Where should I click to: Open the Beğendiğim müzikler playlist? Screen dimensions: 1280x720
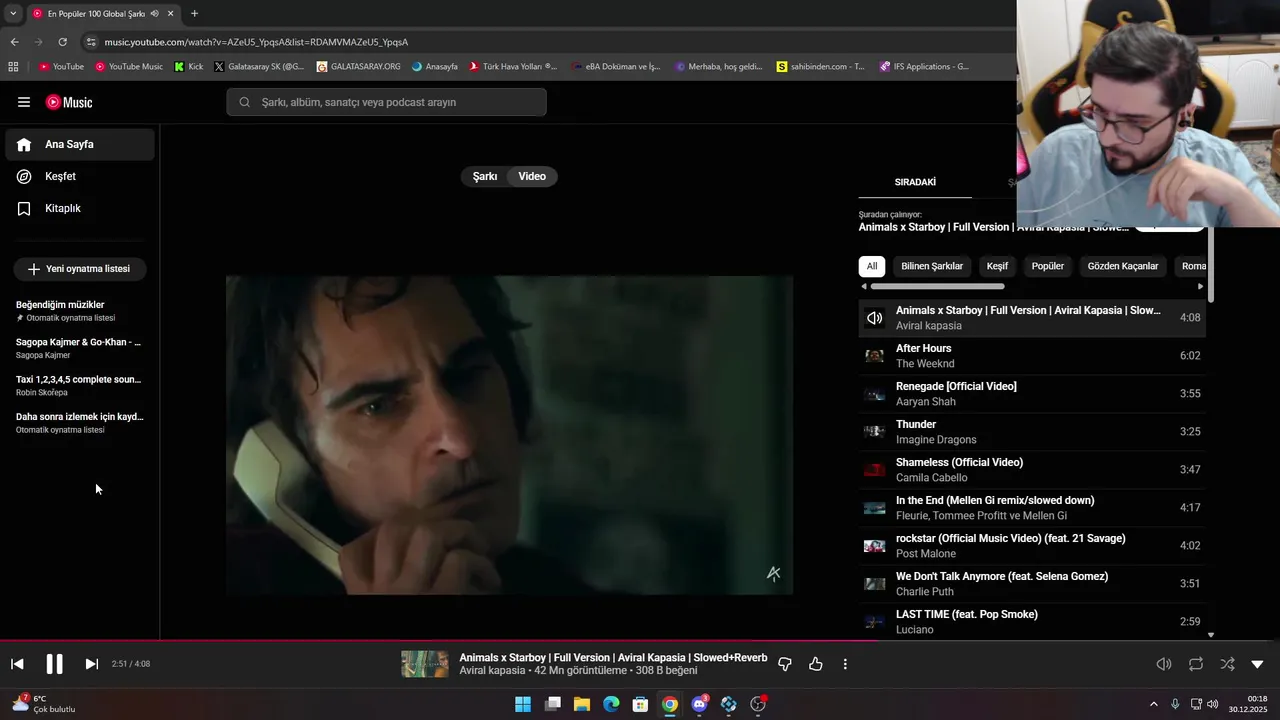[80, 310]
